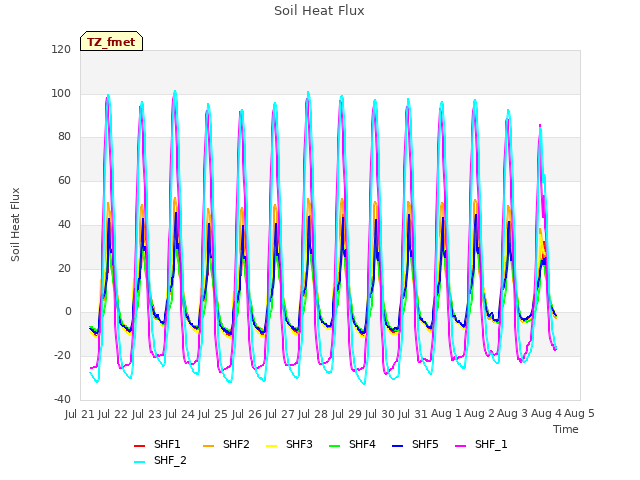
Task: Click the Jul 31 x-axis date label
Action: (413, 414)
